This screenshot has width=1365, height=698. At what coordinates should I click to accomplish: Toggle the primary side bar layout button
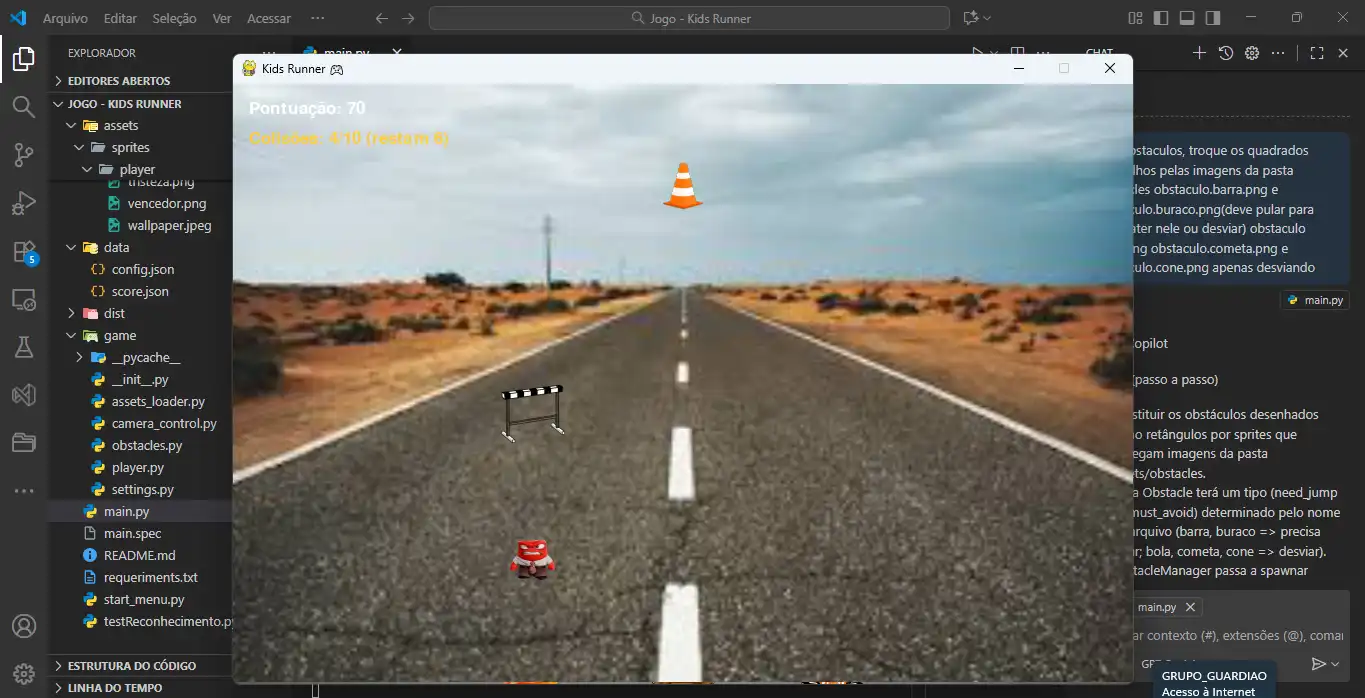(1161, 18)
